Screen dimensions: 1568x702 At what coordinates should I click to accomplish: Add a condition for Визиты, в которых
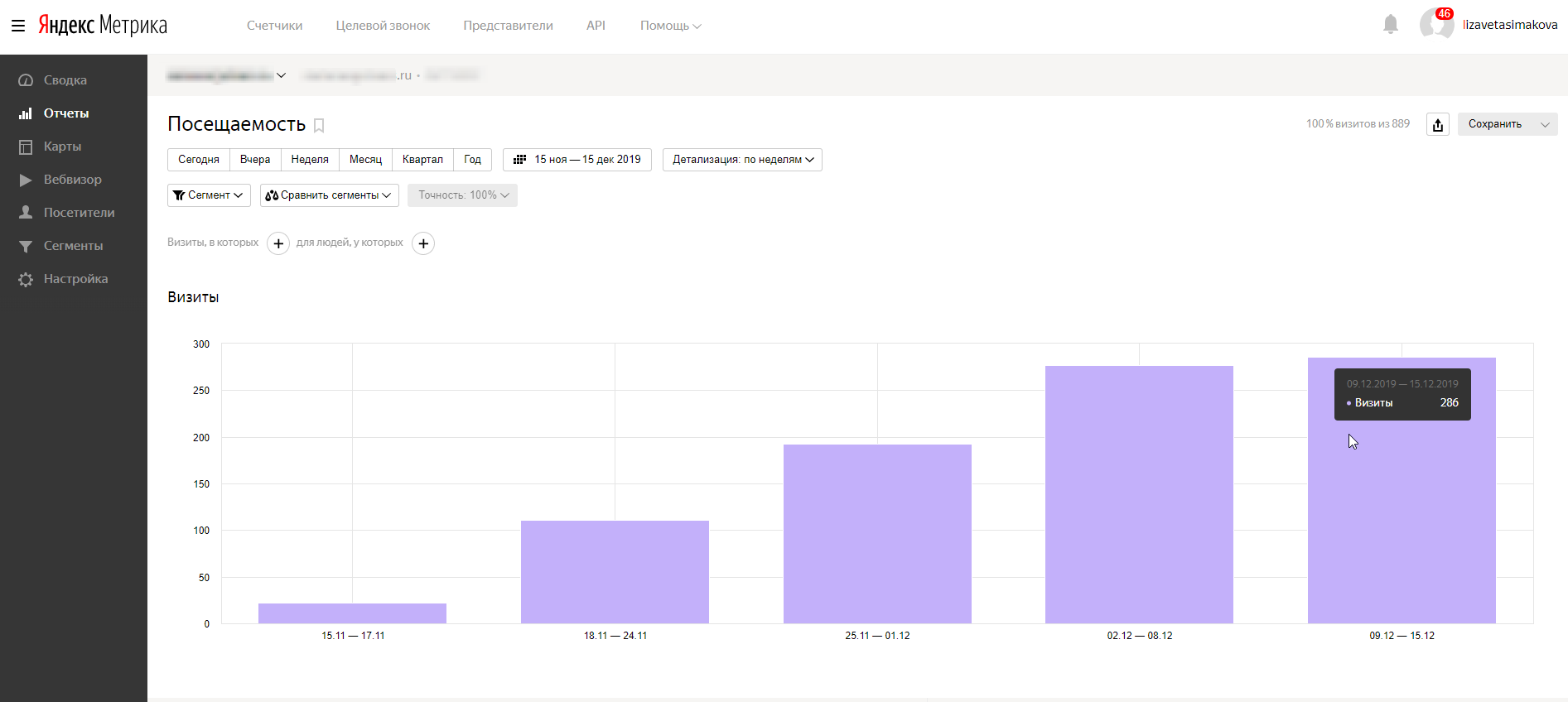point(278,243)
